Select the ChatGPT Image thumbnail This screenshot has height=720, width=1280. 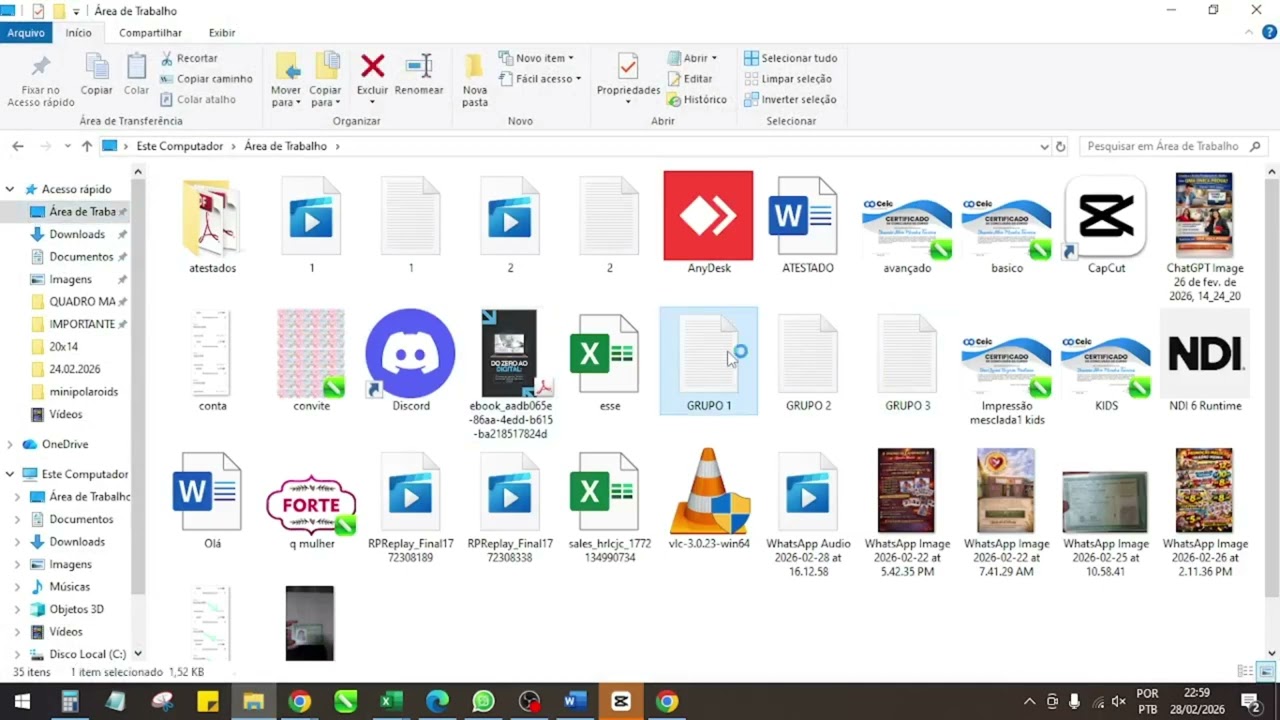(1204, 216)
